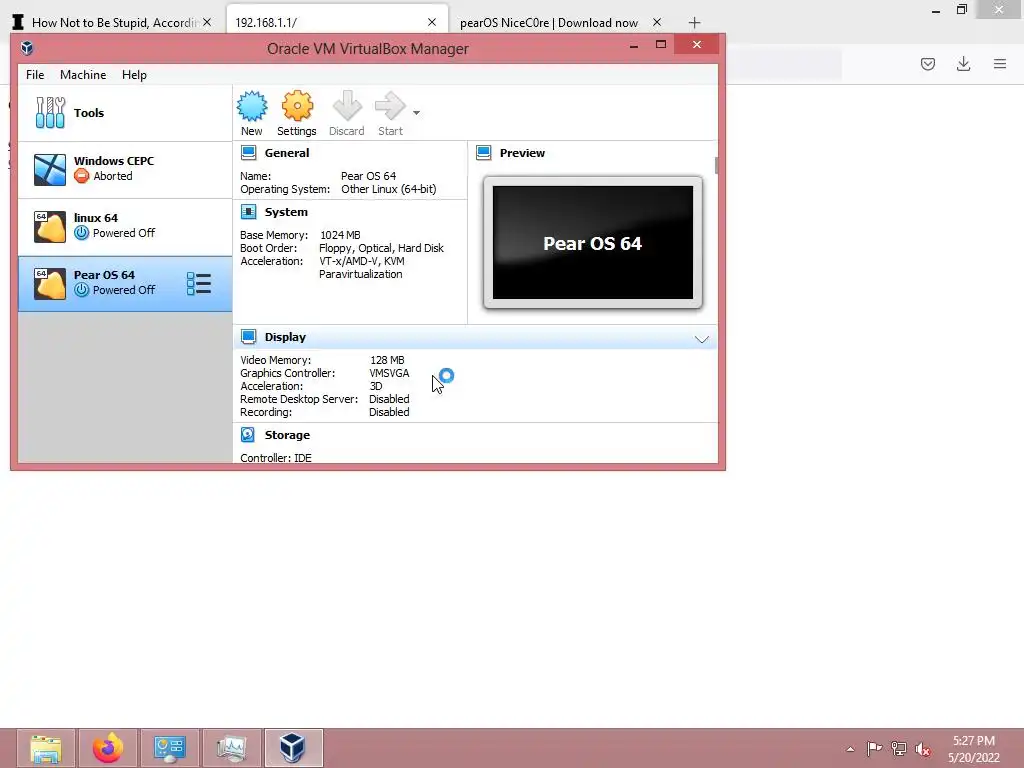Click the System section chip icon
This screenshot has width=1024, height=768.
[x=248, y=212]
